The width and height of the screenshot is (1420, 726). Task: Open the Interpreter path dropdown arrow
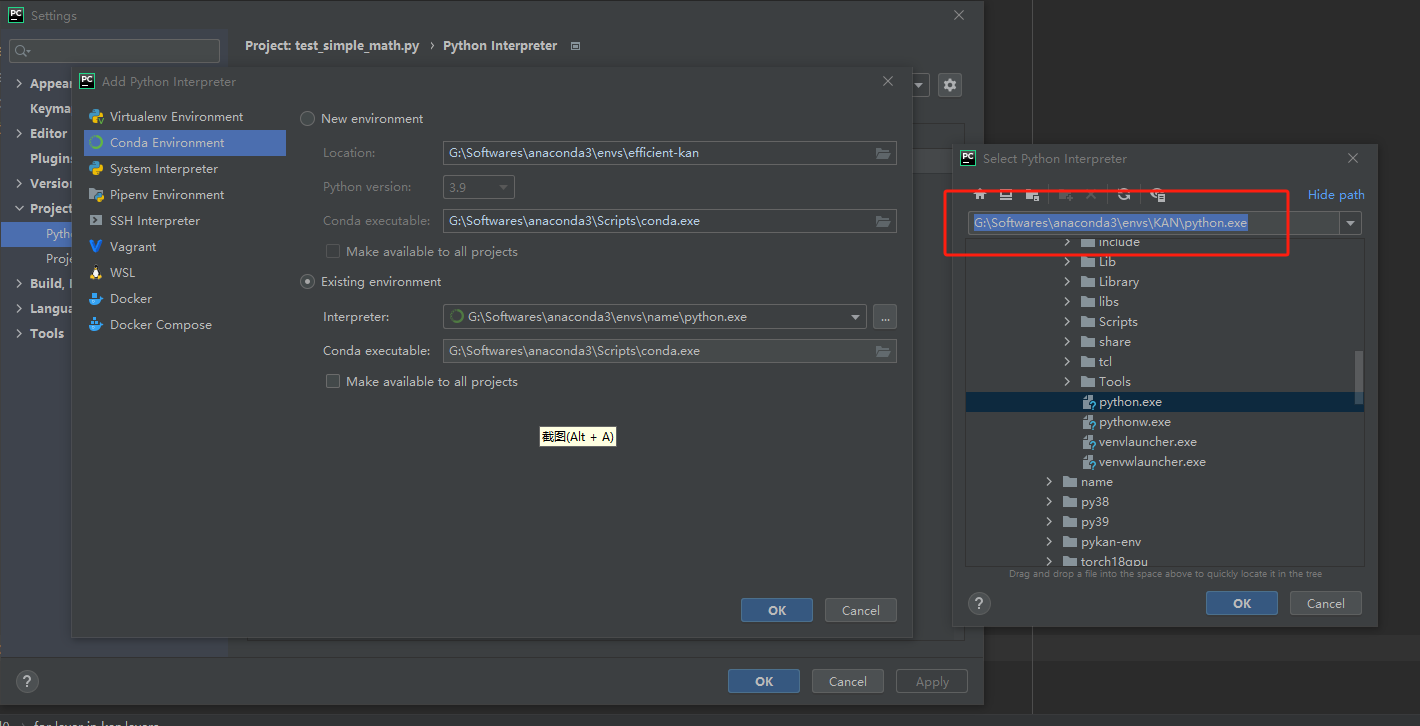pyautogui.click(x=856, y=317)
